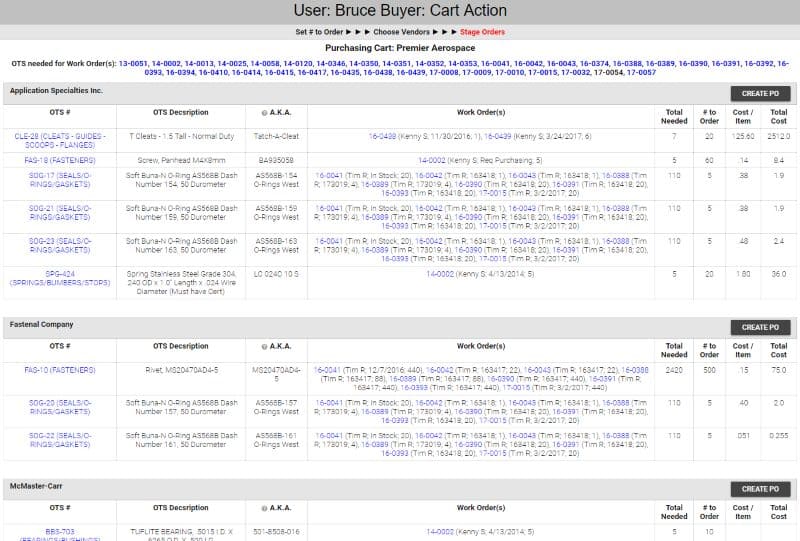800x541 pixels.
Task: Open OTS item SOG-22 (SEALS/O-RINGS/GASKETS)
Action: point(60,440)
